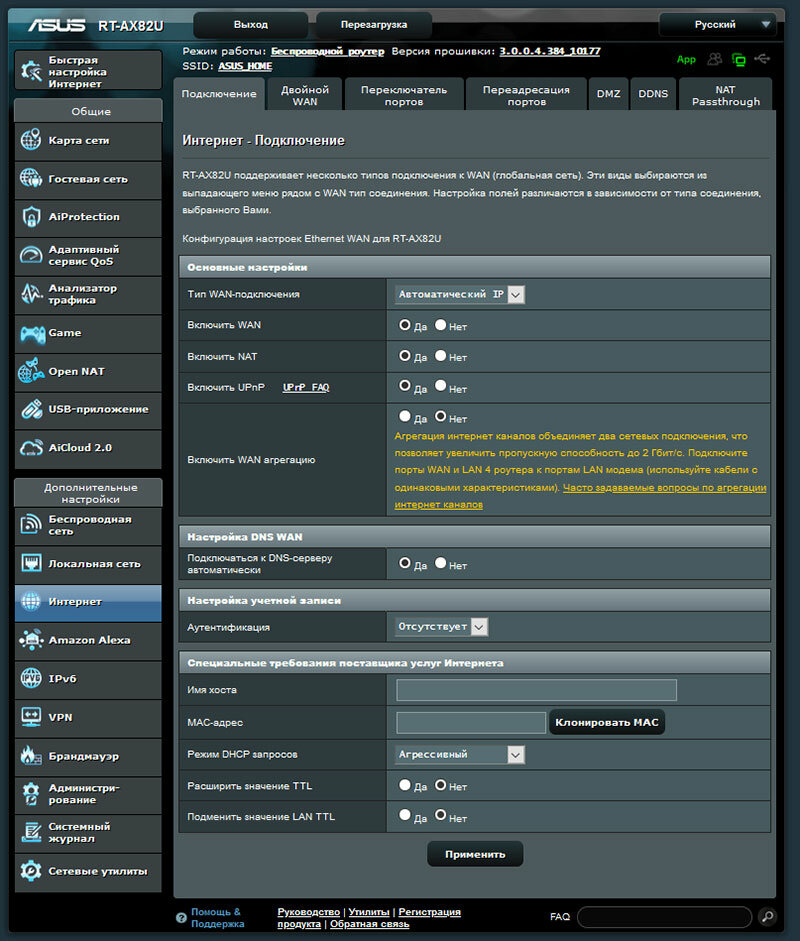Open the Аутентификация dropdown
The height and width of the screenshot is (941, 800).
click(441, 627)
